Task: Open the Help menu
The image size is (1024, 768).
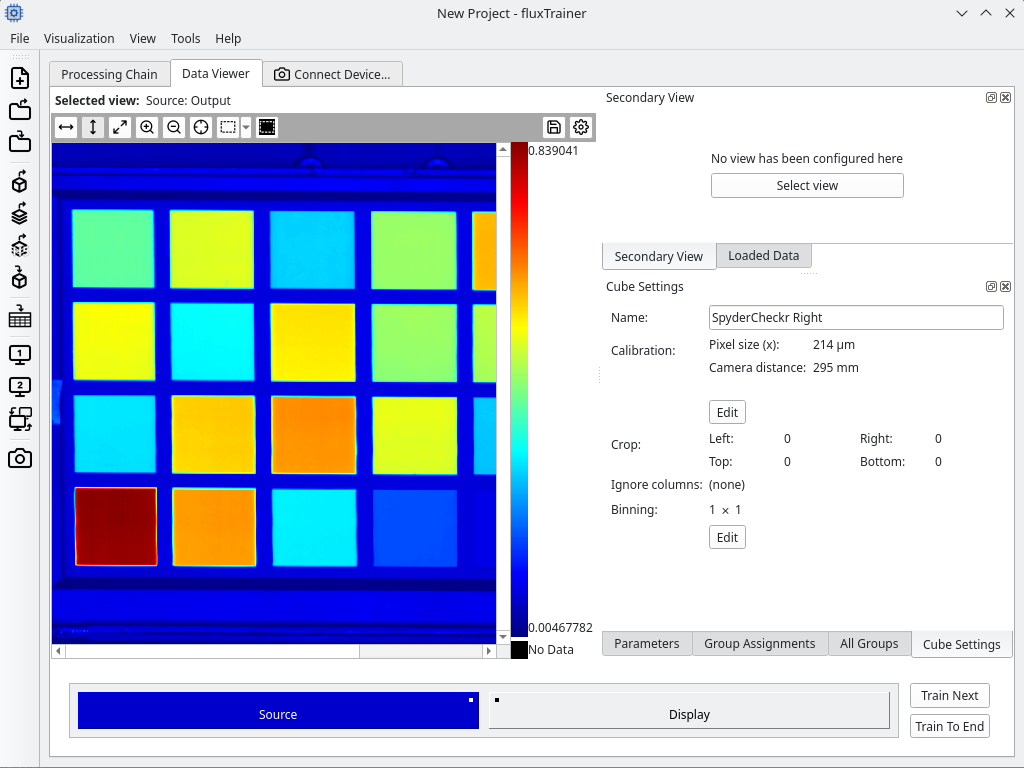Action: coord(228,39)
